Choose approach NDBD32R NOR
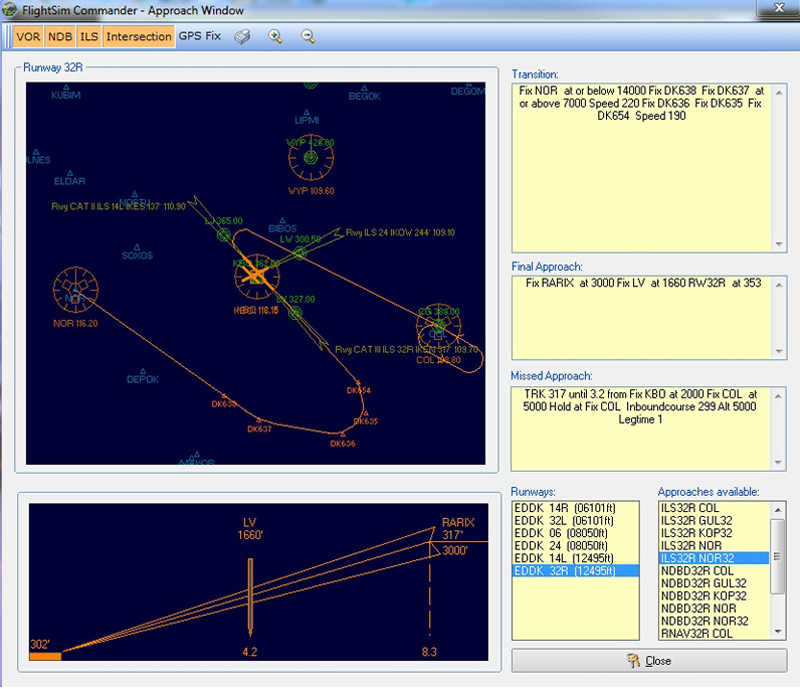Screen dimensions: 800x689 714,608
